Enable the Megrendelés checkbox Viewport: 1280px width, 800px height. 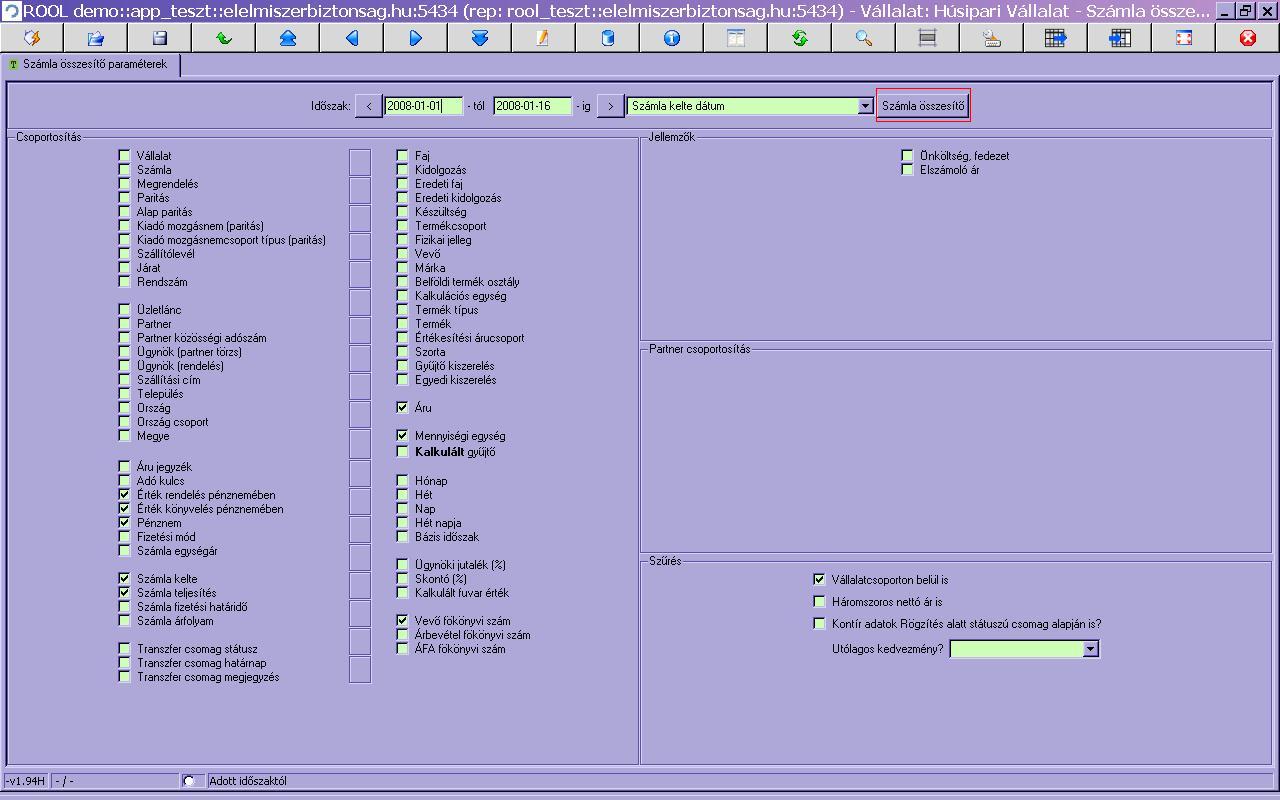coord(124,184)
